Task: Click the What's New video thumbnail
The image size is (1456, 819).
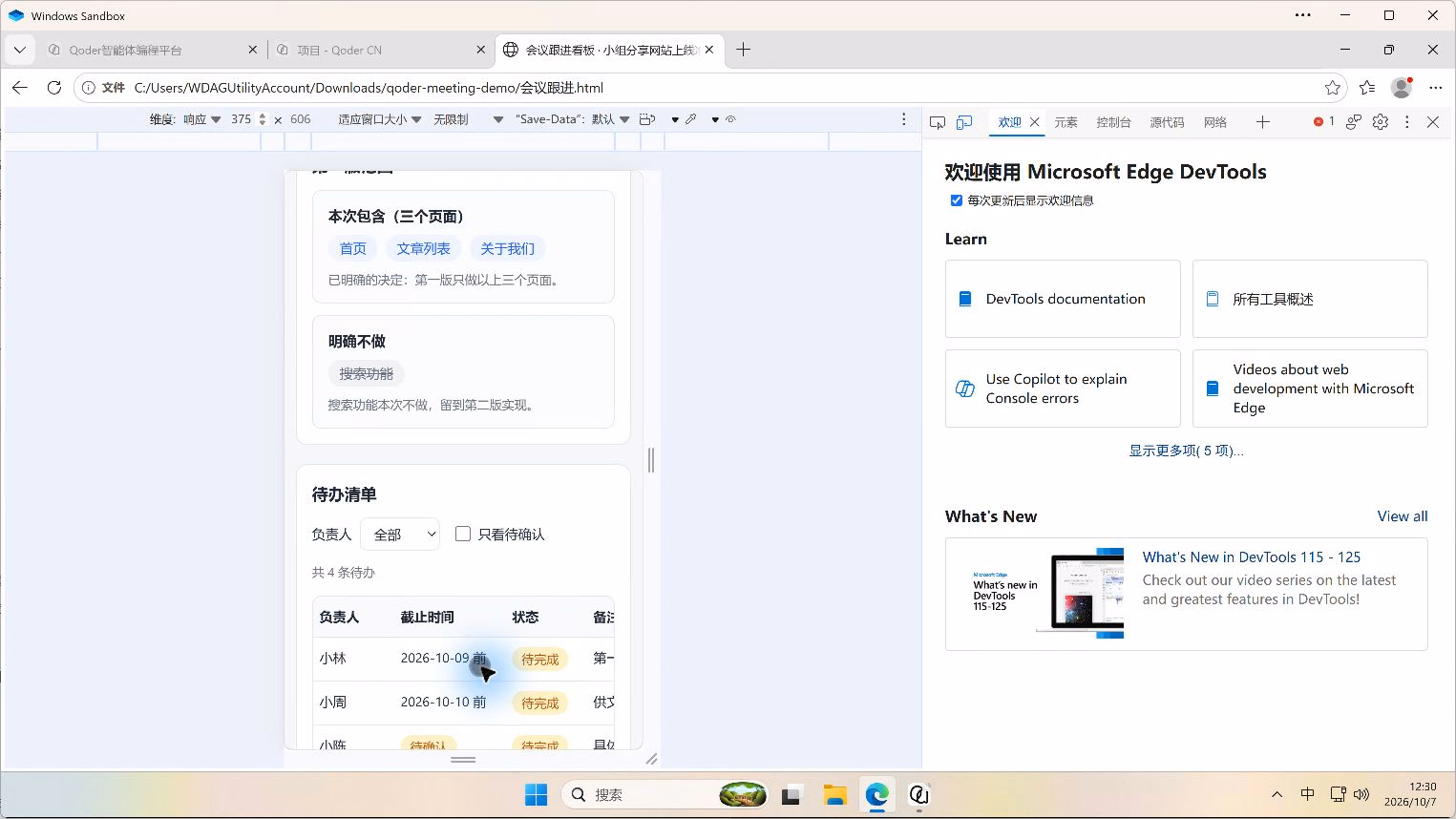Action: (x=1046, y=594)
